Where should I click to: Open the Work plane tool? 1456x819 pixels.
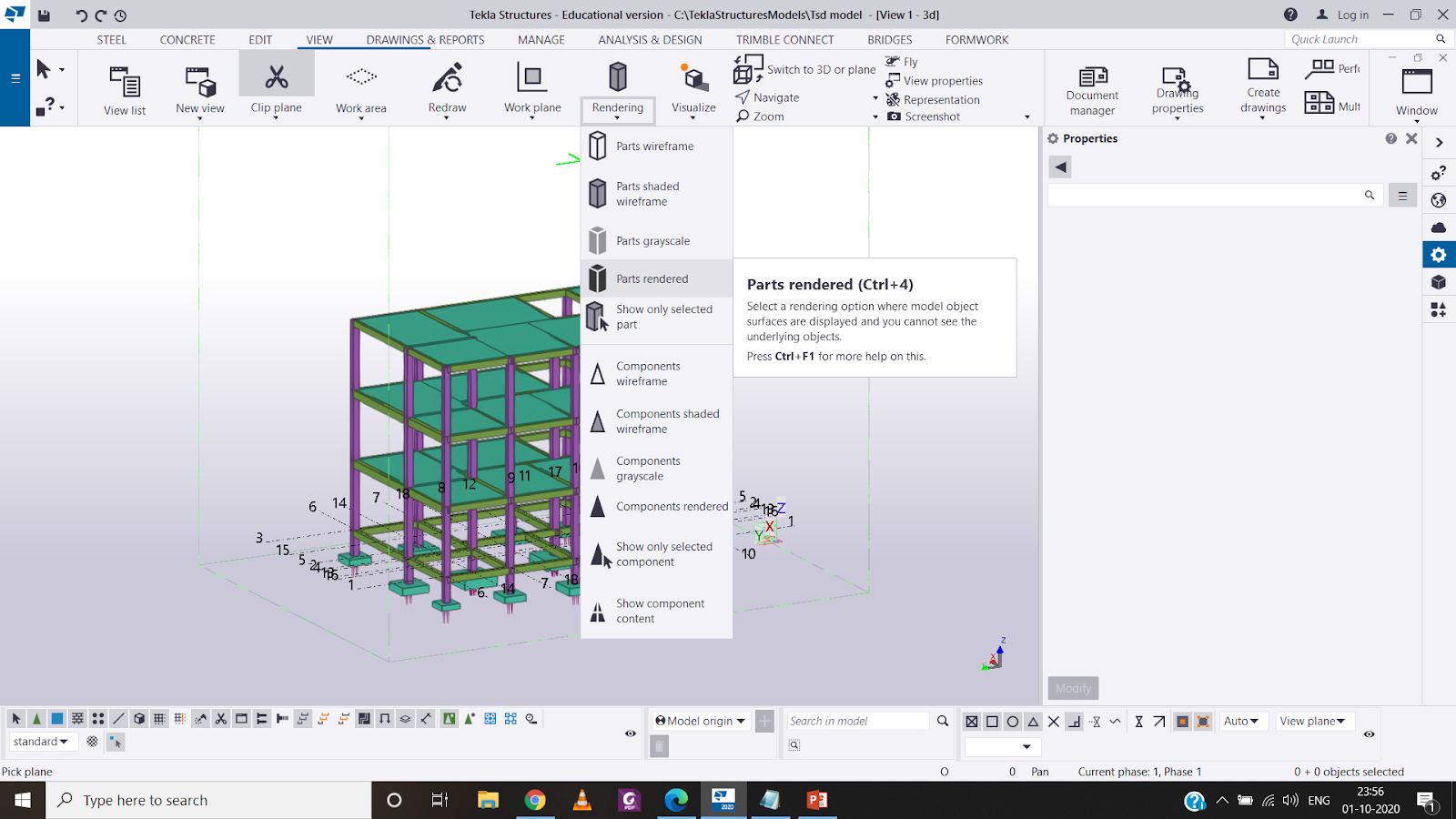pos(532,90)
